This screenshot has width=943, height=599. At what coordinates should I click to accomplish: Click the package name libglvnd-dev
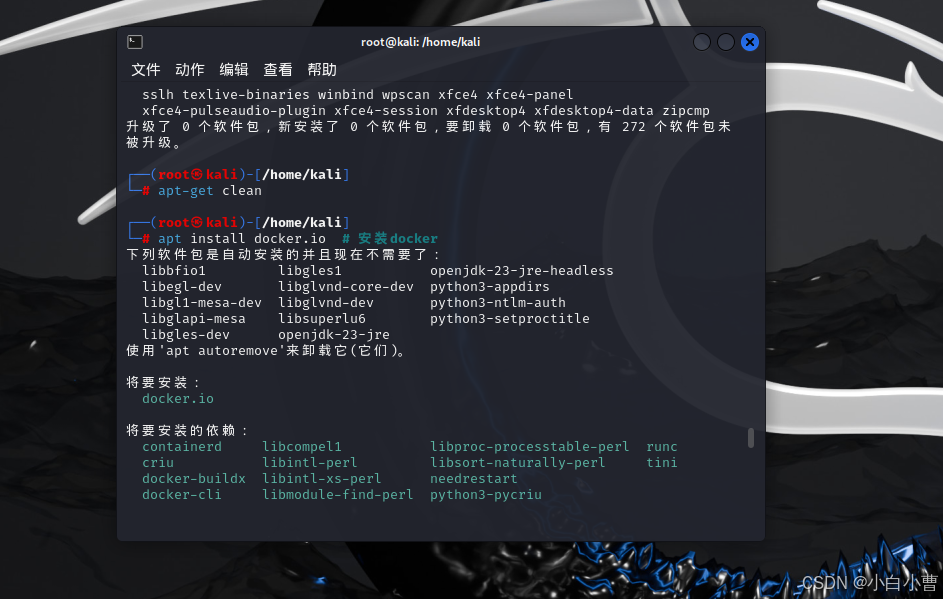pyautogui.click(x=326, y=303)
